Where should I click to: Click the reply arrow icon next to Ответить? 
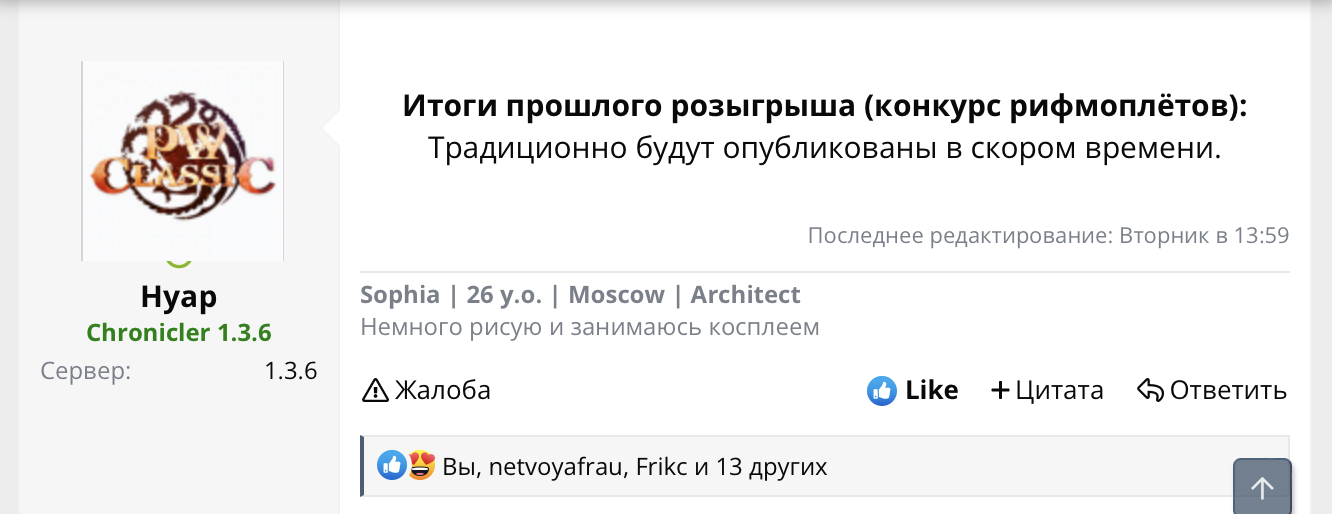coord(1150,390)
